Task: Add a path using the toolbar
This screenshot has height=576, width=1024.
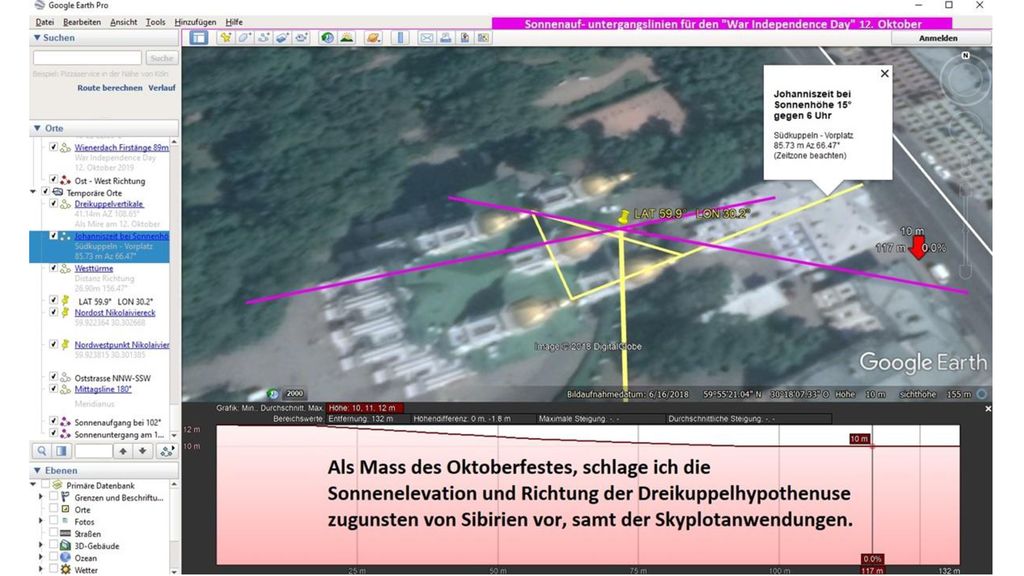Action: (263, 38)
